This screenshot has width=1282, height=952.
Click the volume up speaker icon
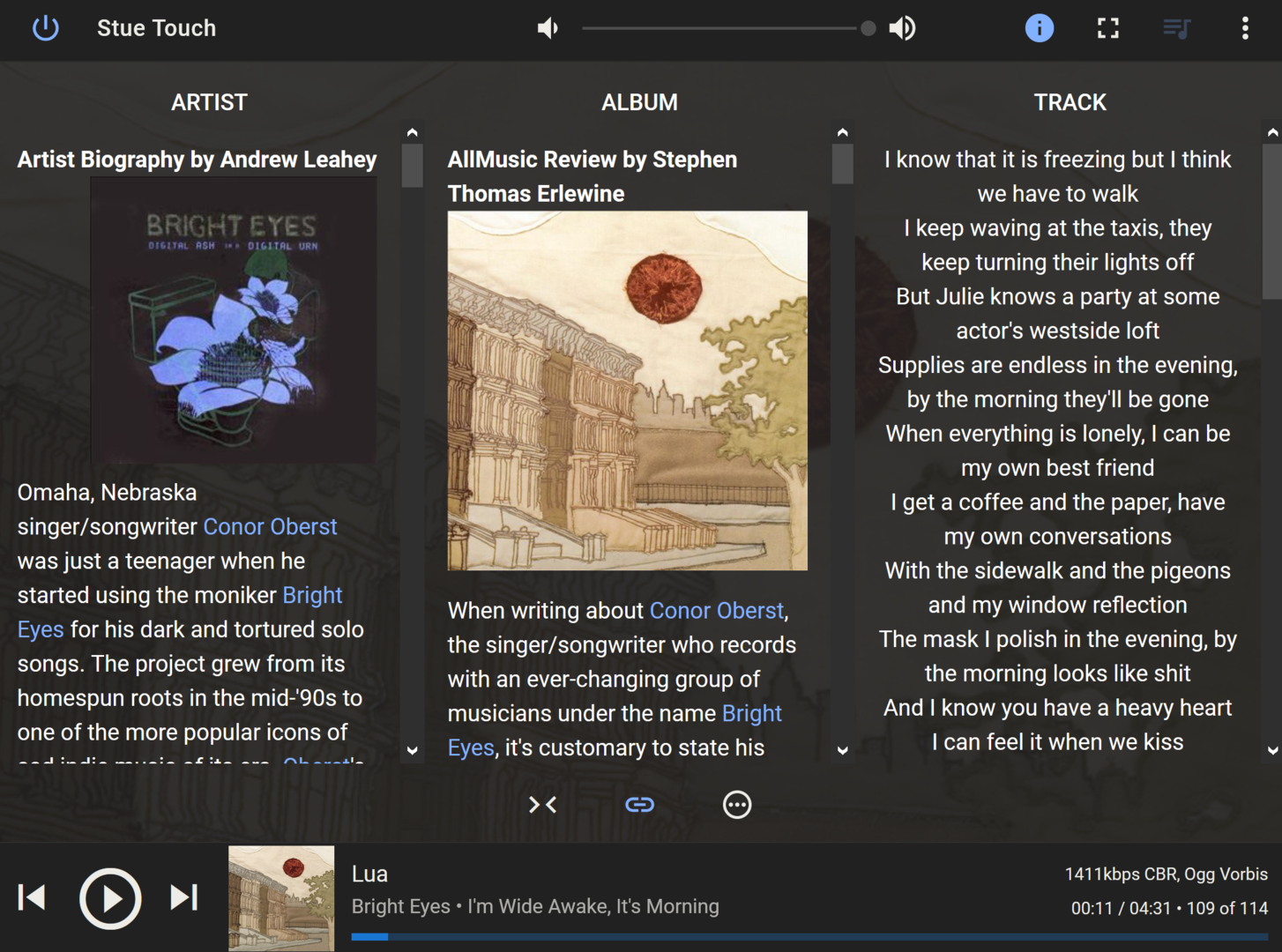pos(902,28)
